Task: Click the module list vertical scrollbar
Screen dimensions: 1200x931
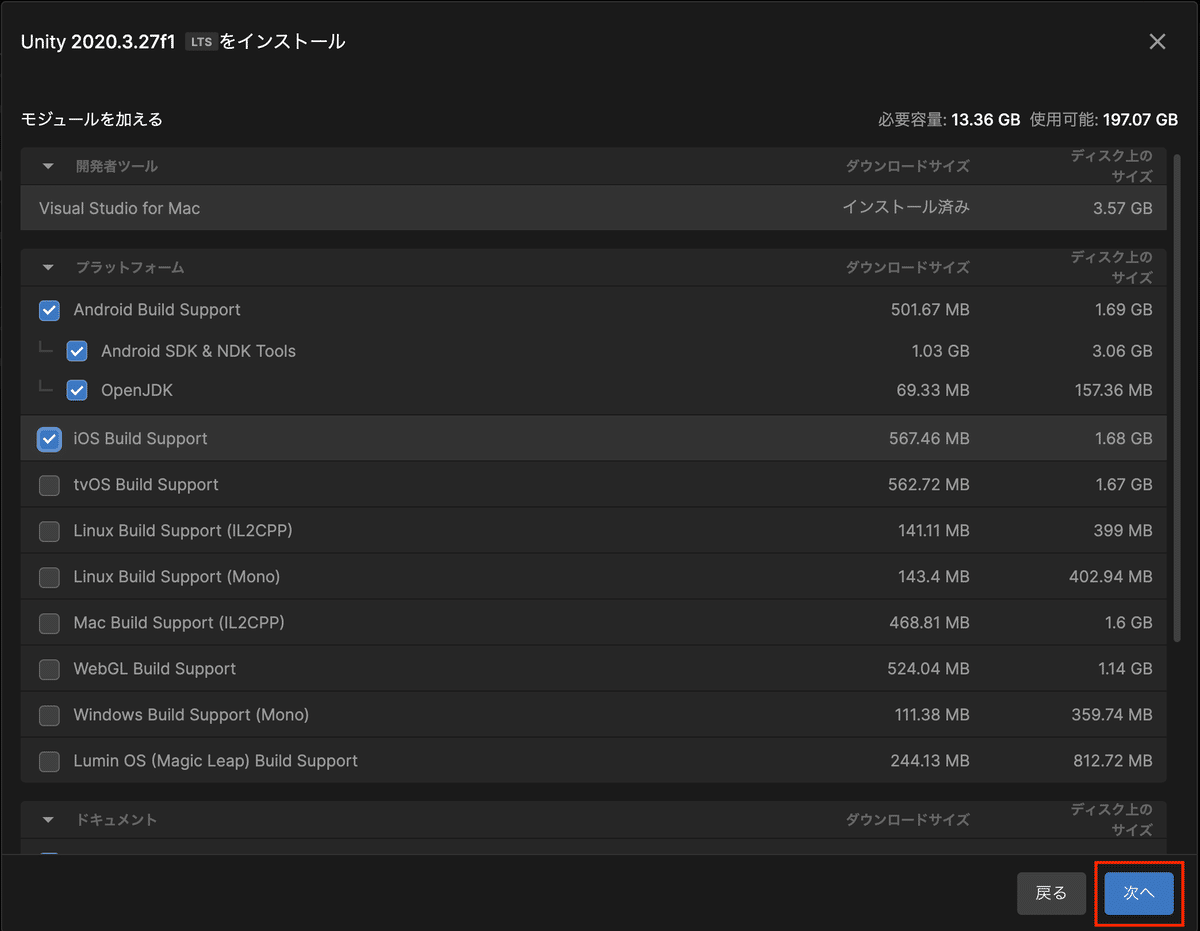Action: pos(1177,398)
